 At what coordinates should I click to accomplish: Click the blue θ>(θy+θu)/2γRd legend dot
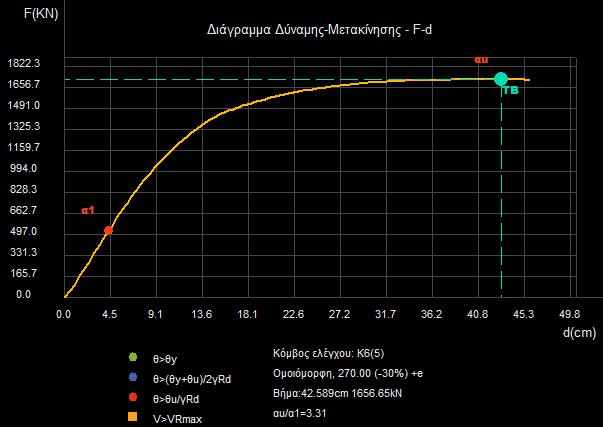click(x=133, y=377)
